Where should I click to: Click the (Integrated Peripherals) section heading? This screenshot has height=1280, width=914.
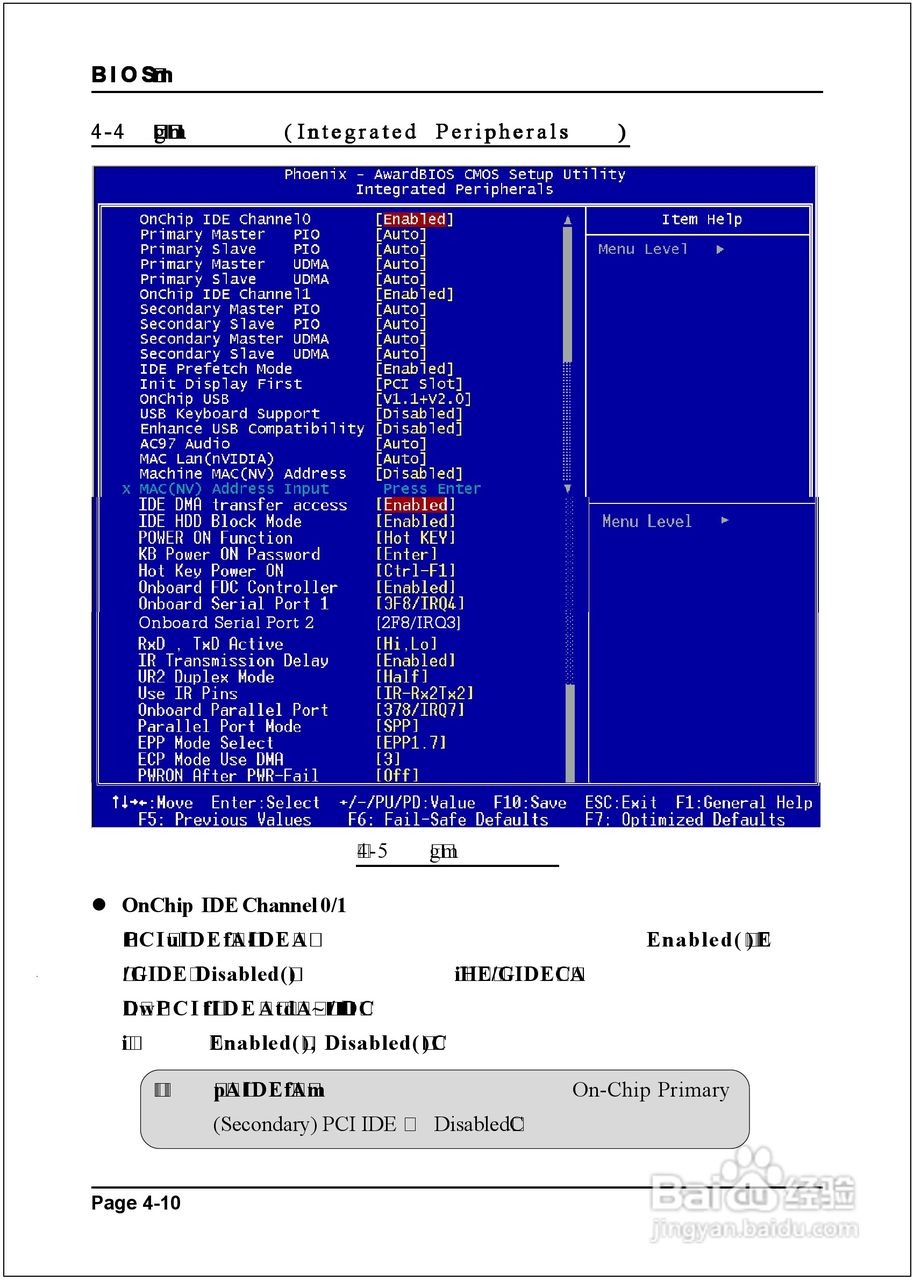[x=455, y=132]
